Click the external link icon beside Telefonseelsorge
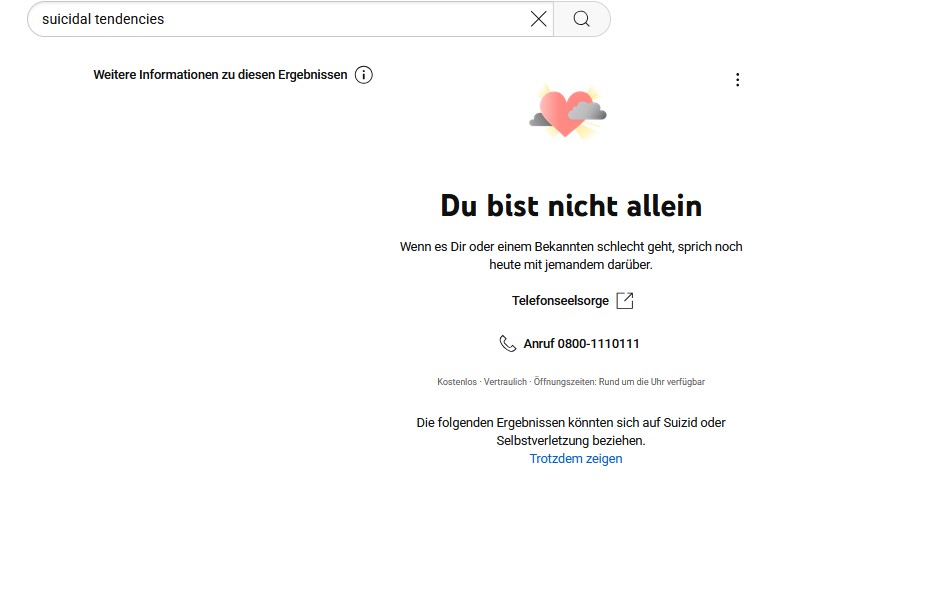Viewport: 927px width, 594px height. tap(625, 301)
